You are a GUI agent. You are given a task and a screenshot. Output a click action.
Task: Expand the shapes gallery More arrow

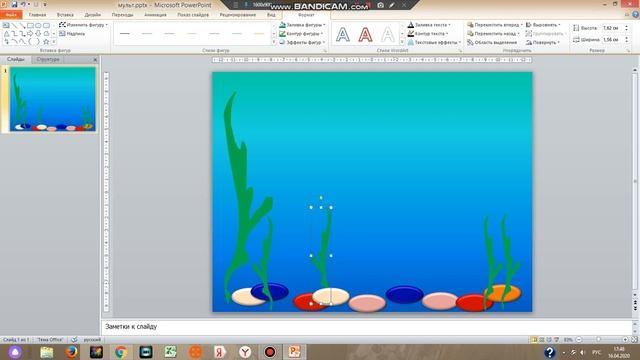(x=53, y=42)
